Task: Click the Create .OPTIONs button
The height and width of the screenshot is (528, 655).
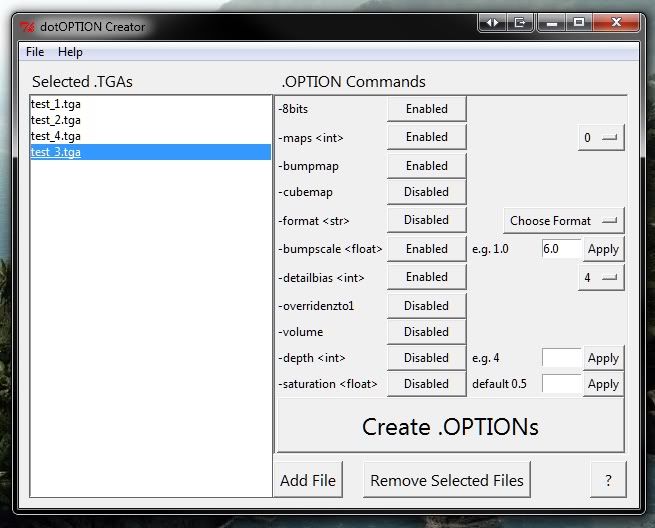Action: [450, 426]
